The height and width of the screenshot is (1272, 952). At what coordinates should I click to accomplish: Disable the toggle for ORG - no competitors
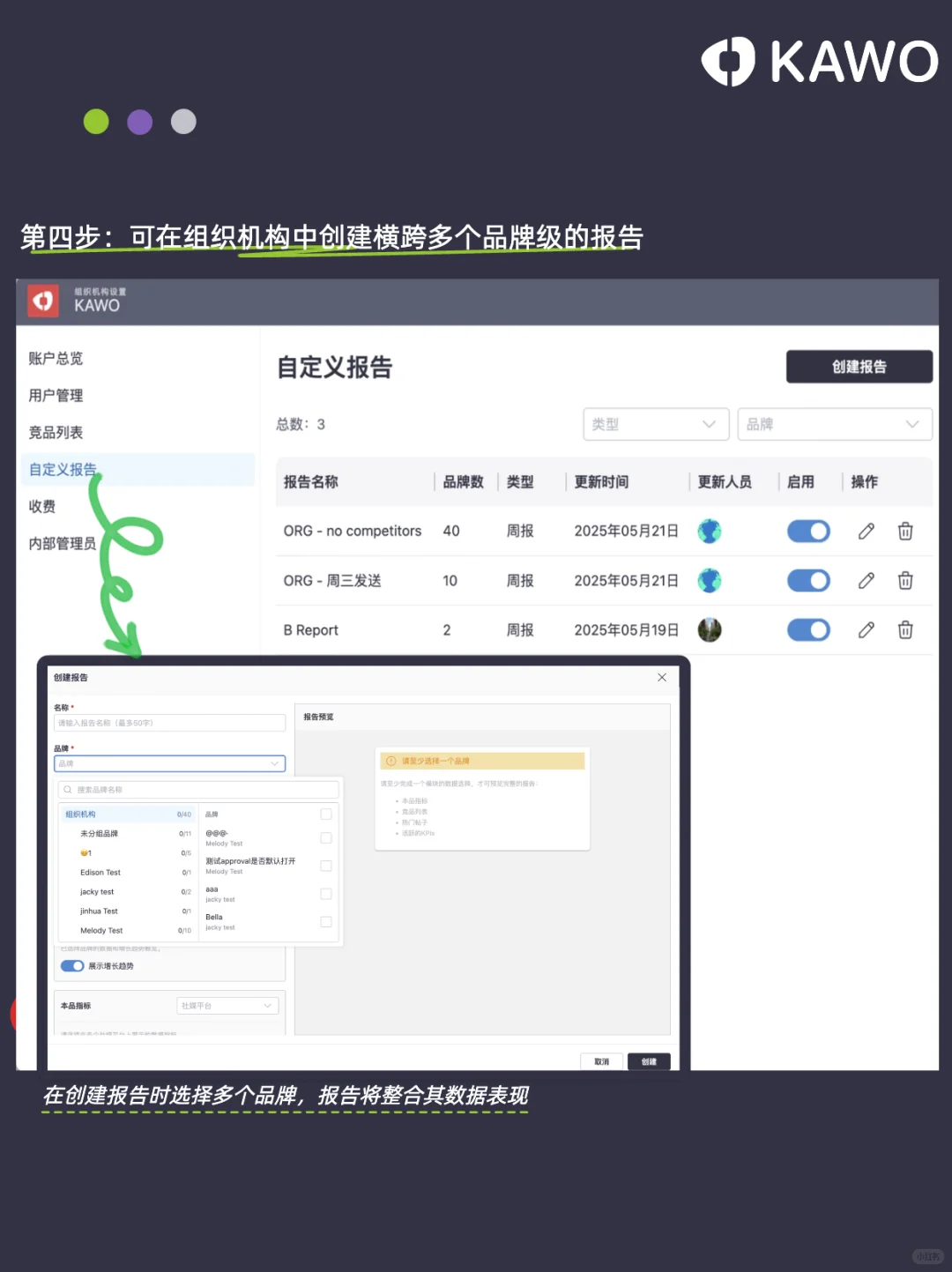[808, 531]
